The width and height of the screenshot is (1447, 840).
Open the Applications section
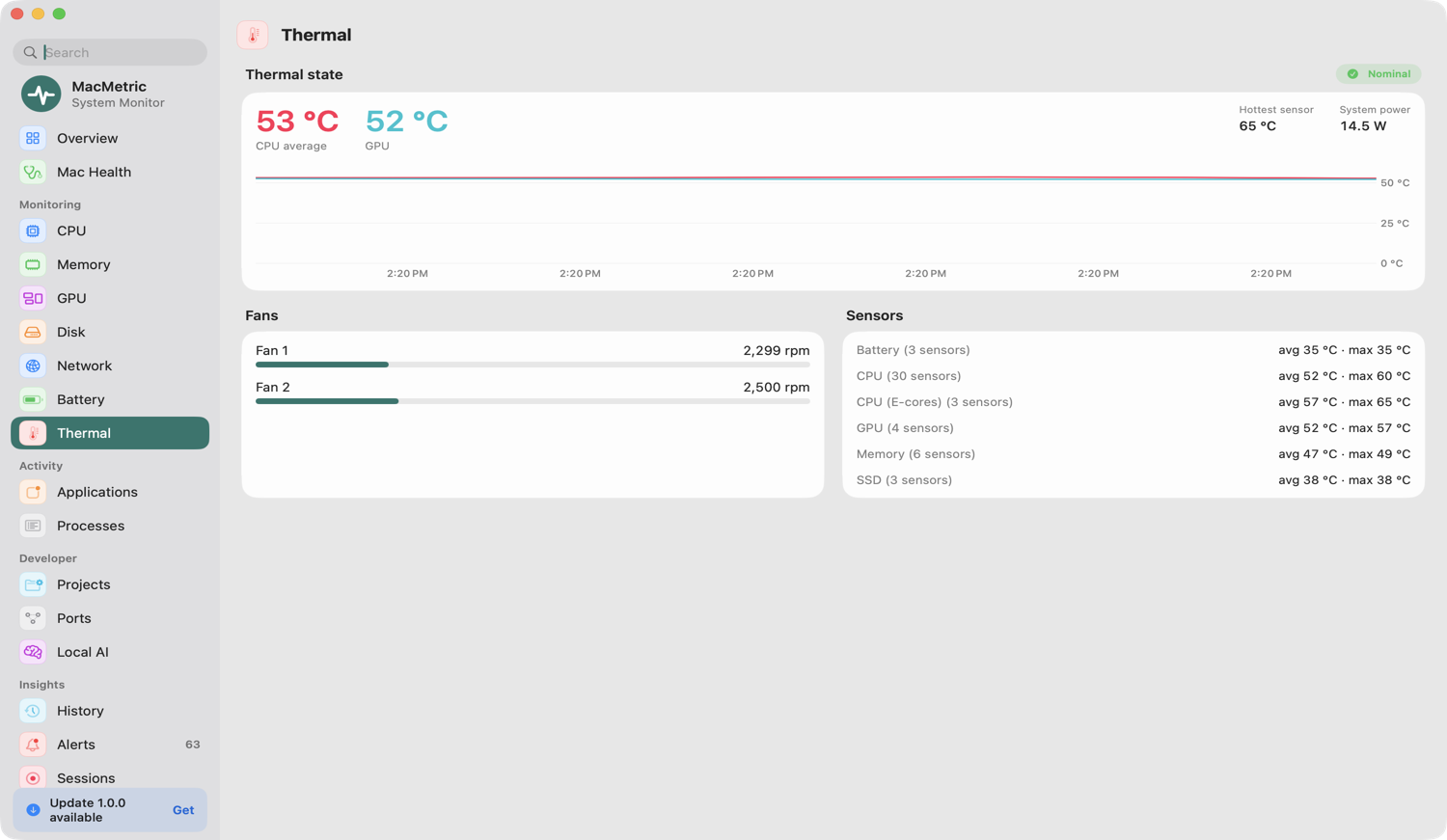click(110, 493)
